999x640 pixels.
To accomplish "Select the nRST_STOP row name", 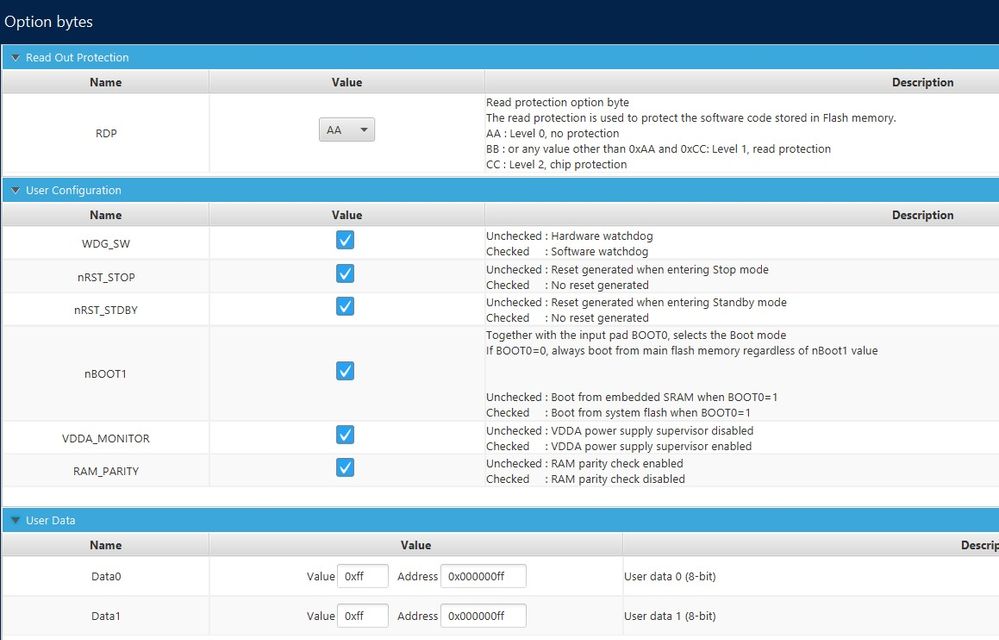I will pos(106,278).
